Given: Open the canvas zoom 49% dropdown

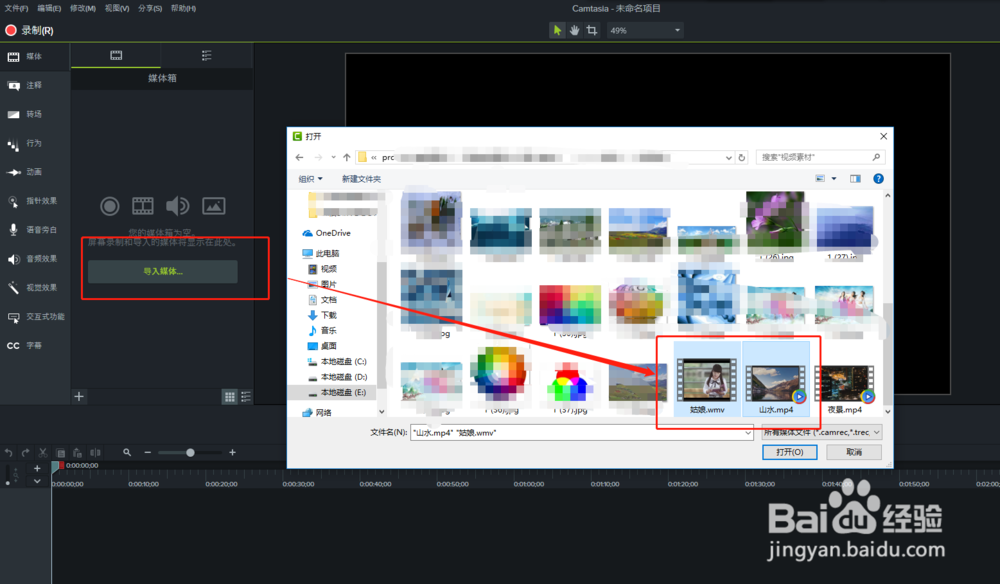Looking at the screenshot, I should click(x=645, y=30).
